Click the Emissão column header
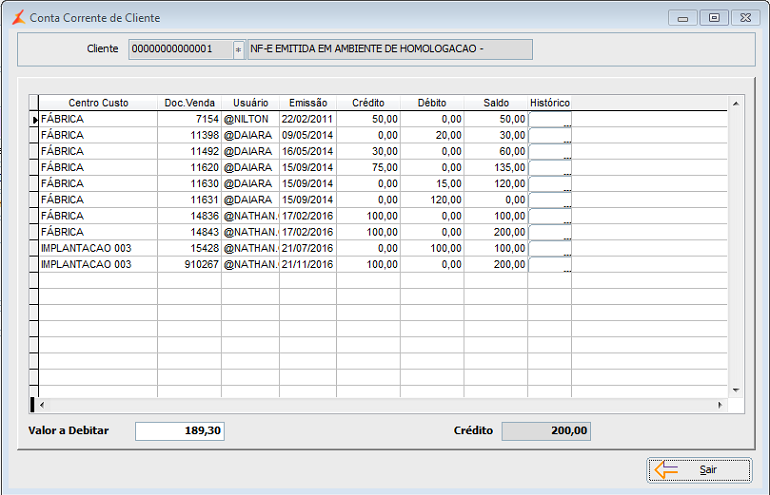Image resolution: width=770 pixels, height=495 pixels. (308, 103)
